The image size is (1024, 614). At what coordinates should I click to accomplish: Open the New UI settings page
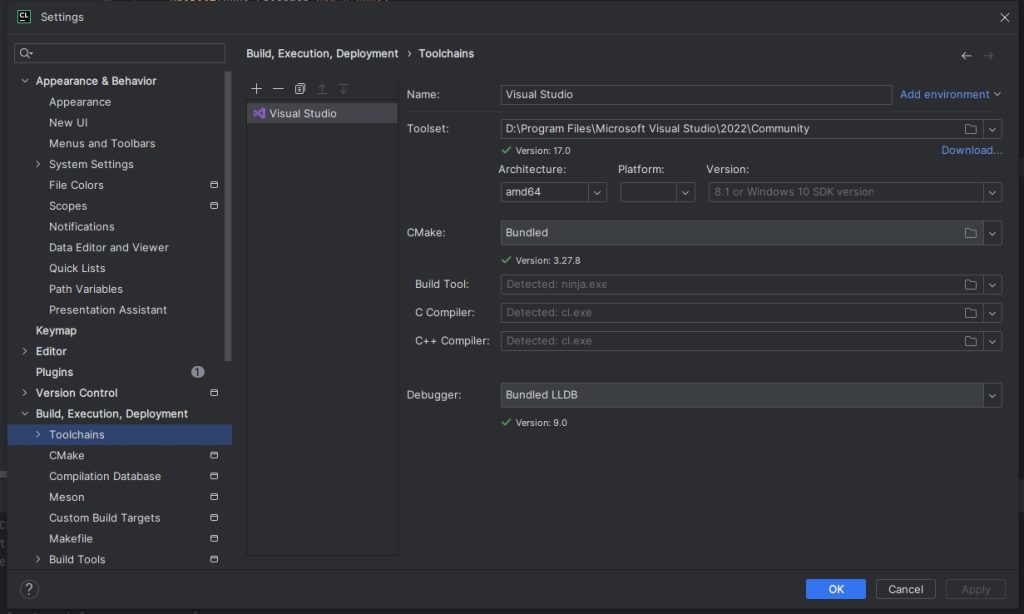pos(68,123)
